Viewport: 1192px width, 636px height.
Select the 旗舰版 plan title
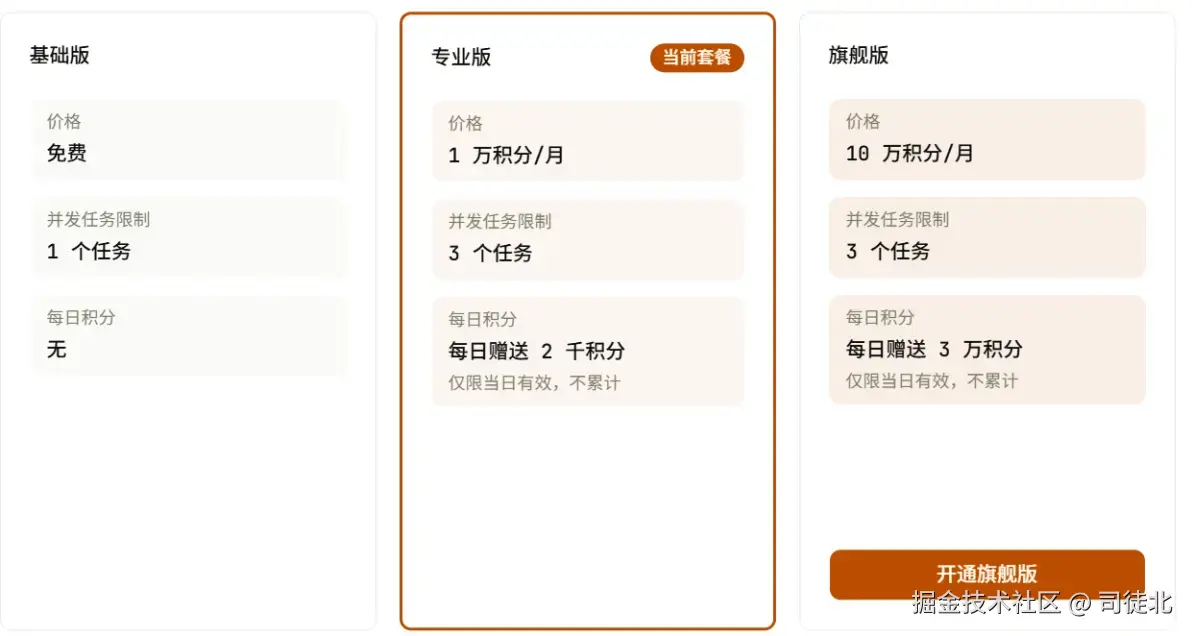point(859,55)
